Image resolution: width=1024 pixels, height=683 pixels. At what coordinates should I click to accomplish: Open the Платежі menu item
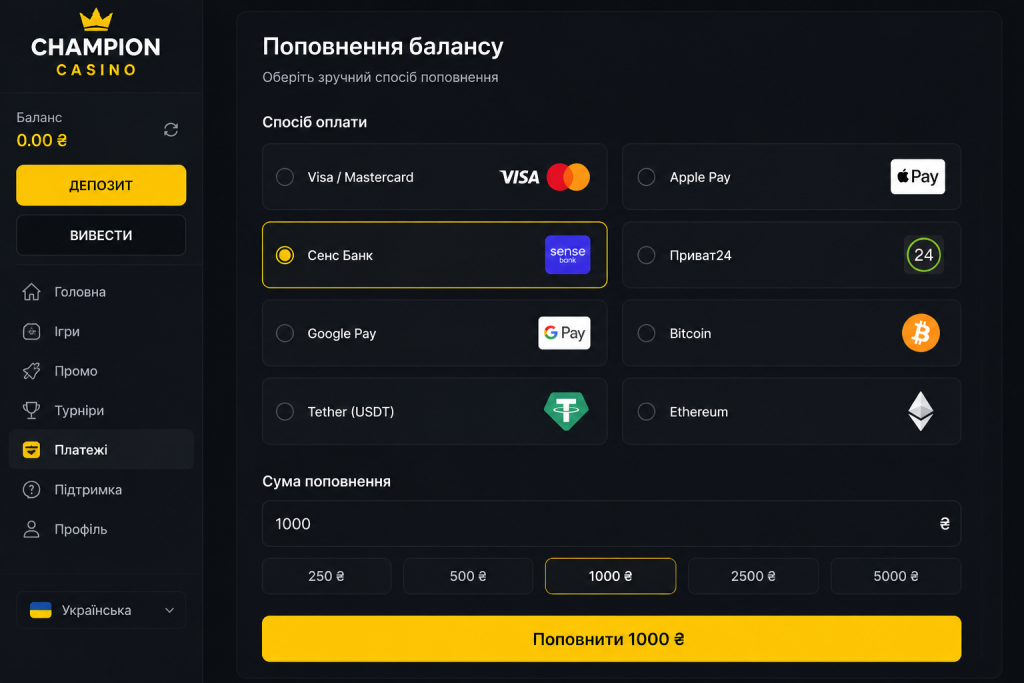[101, 450]
